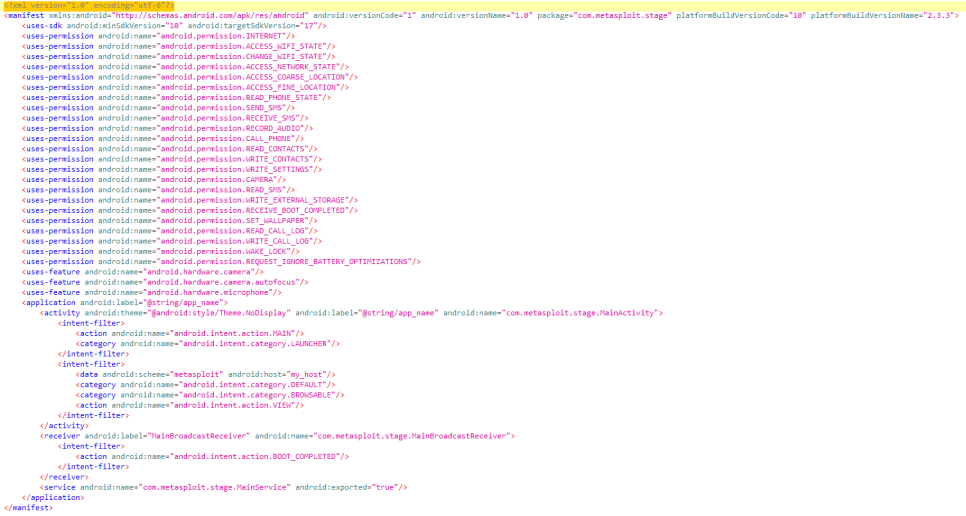
Task: Select the MainActivity activity tag line
Action: click(351, 313)
